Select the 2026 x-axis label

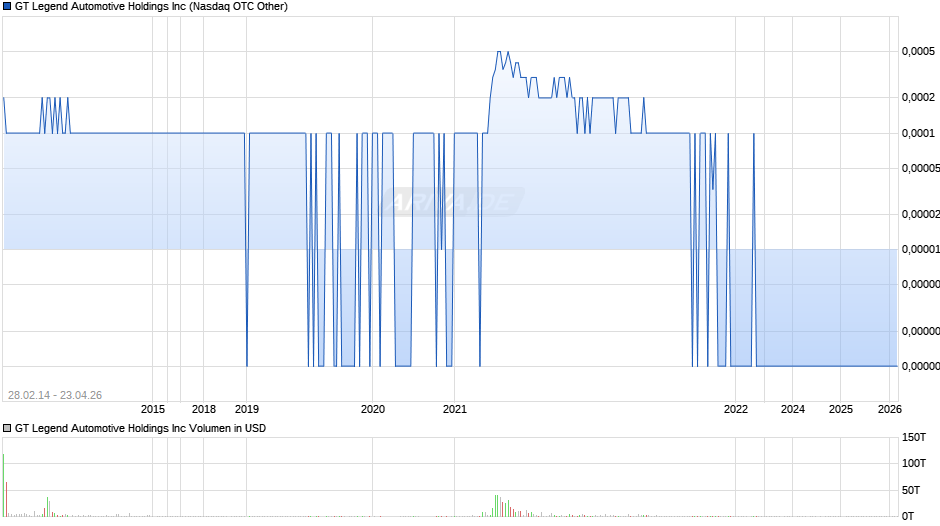890,409
